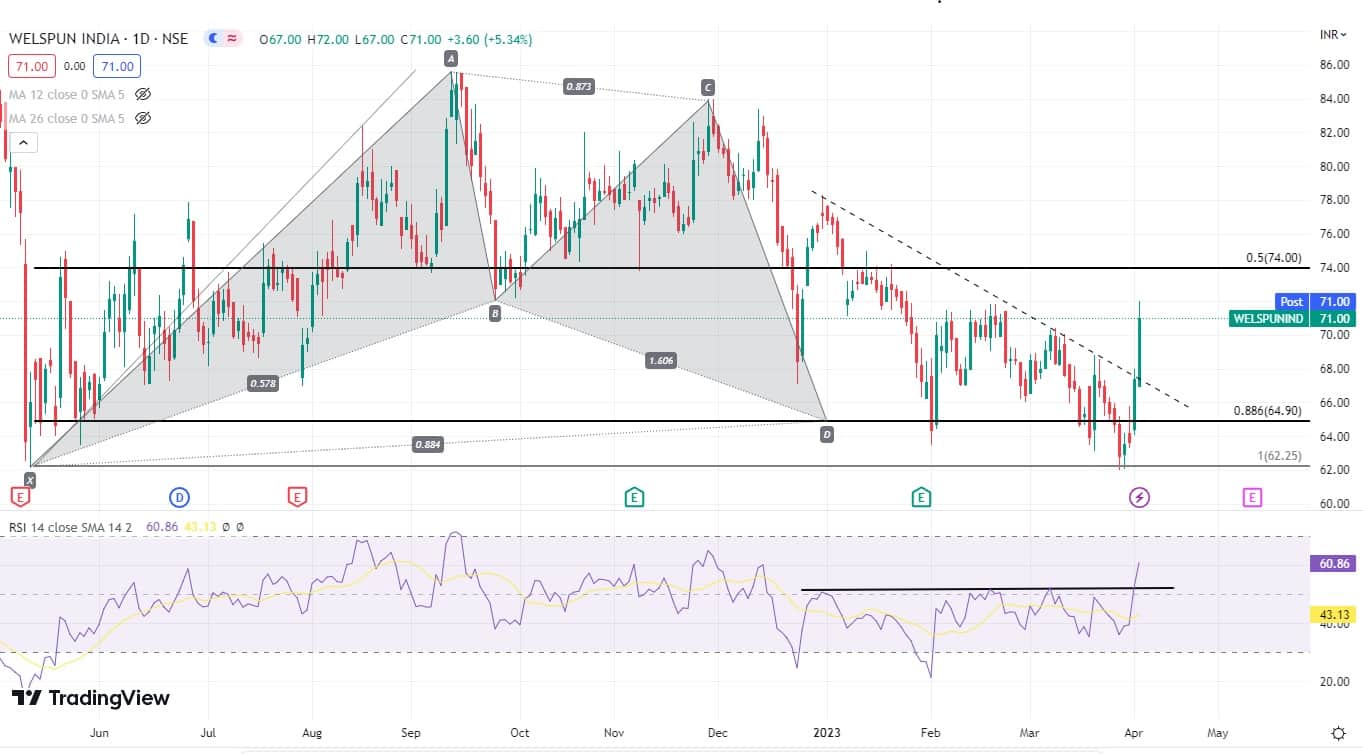
Task: Click the H72.00 high value
Action: 327,40
